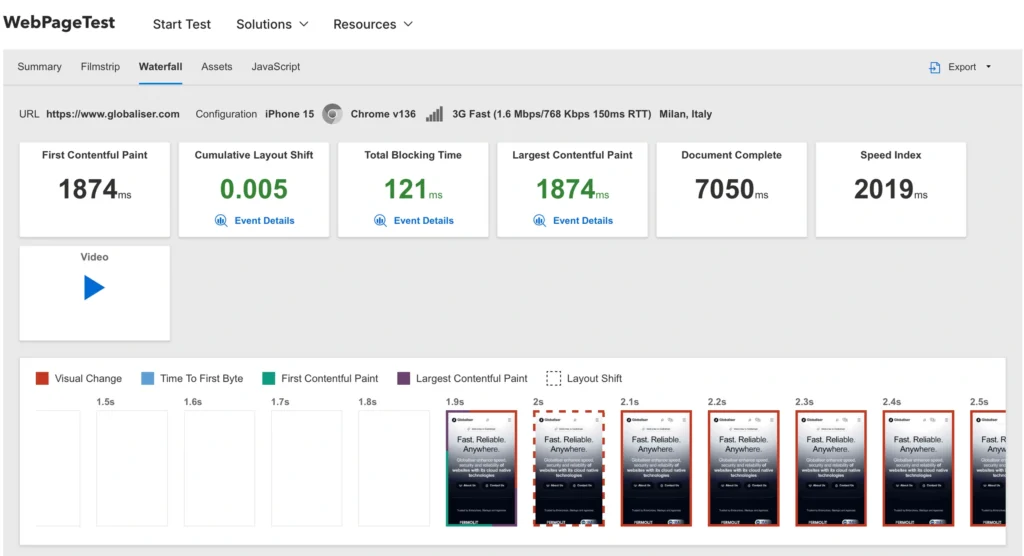
Task: Click the red Visual Change legend swatch
Action: pyautogui.click(x=42, y=378)
